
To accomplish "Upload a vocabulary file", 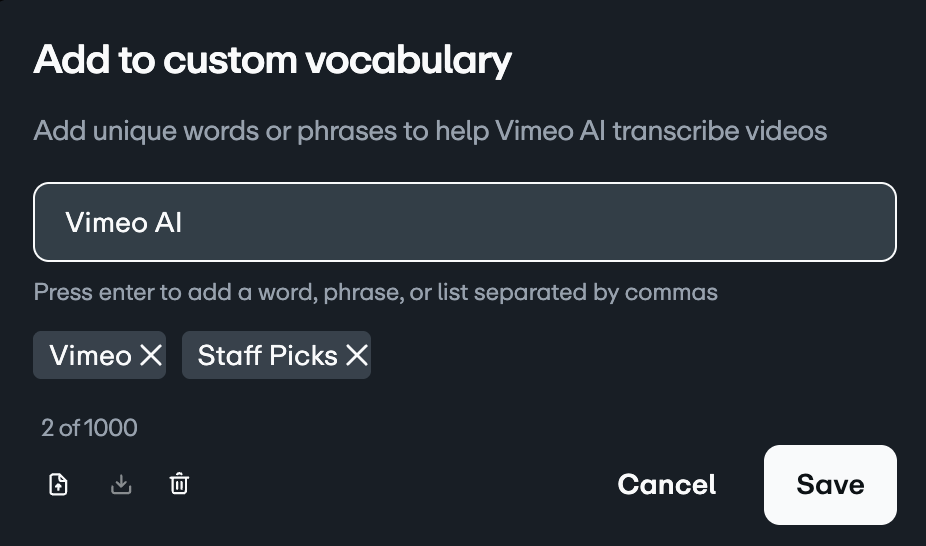I will [59, 485].
